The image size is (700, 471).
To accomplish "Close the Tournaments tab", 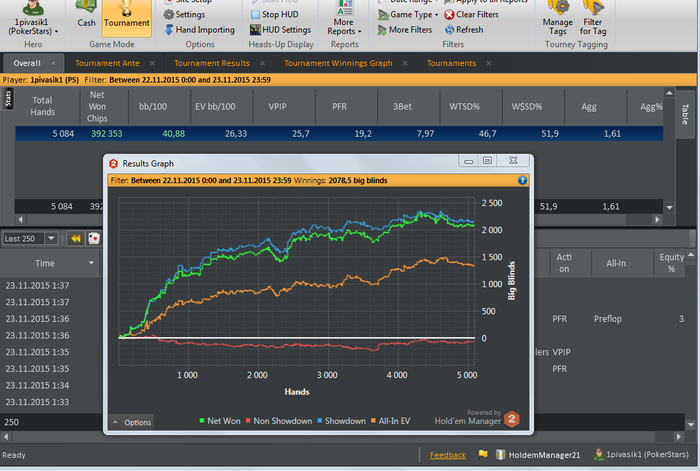I will point(489,63).
